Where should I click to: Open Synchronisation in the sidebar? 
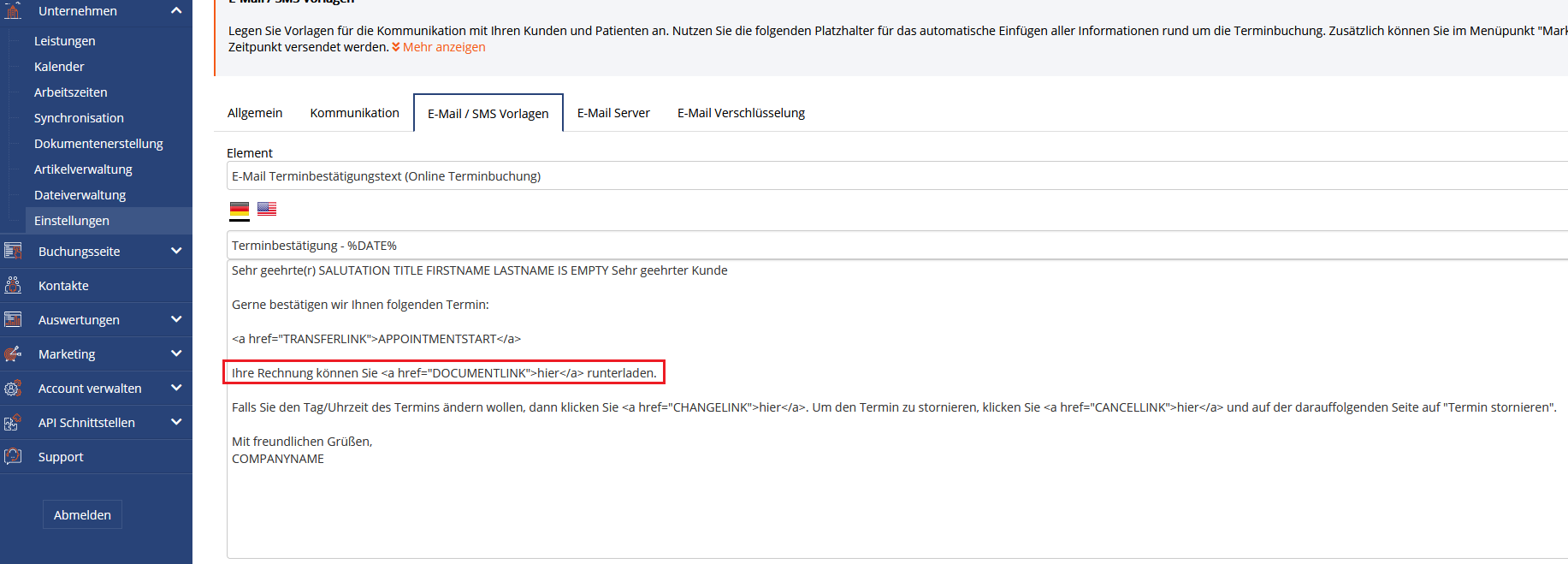pyautogui.click(x=79, y=118)
